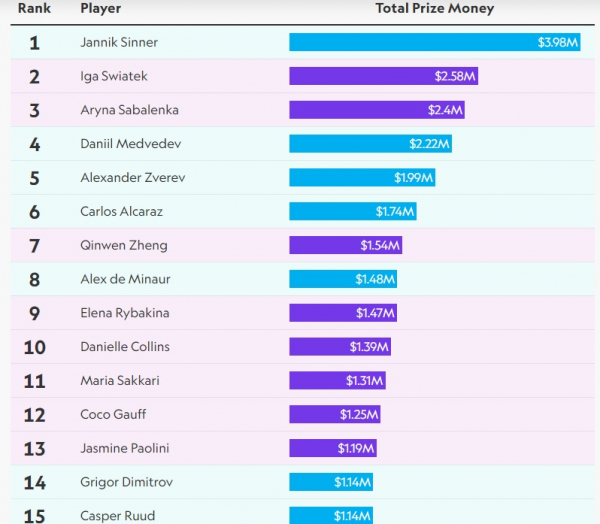Click on Alexander Zverev's name
This screenshot has width=600, height=524.
132,178
